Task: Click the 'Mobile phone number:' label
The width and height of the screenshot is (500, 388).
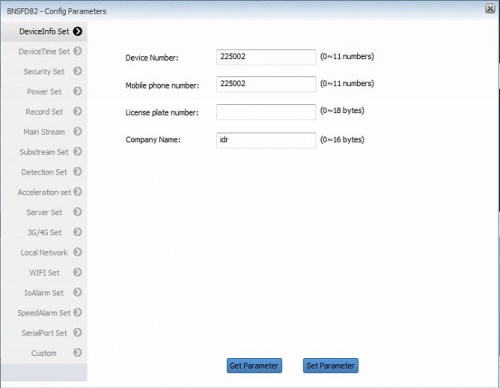Action: [x=162, y=86]
